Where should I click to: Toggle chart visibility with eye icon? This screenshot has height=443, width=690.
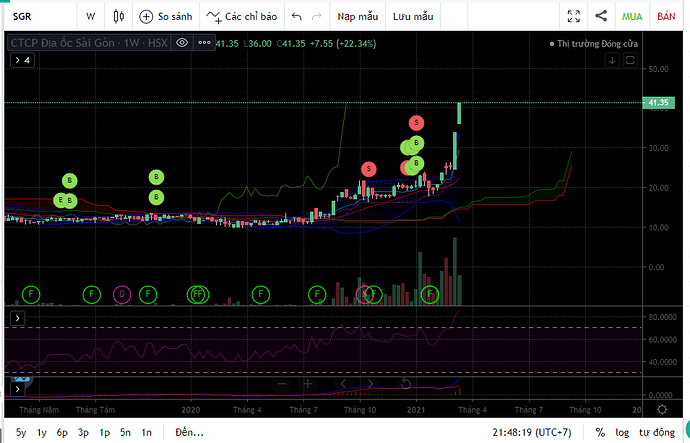point(182,43)
